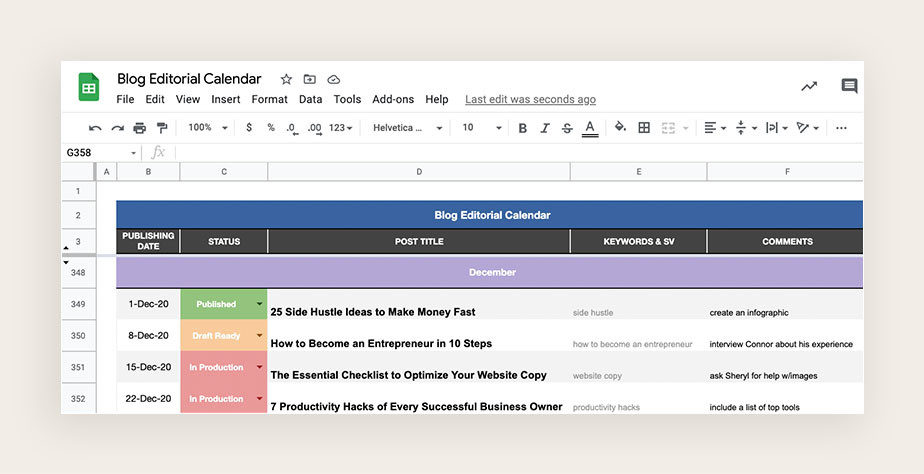Open text wrapping dropdown
The height and width of the screenshot is (474, 924).
tap(777, 128)
